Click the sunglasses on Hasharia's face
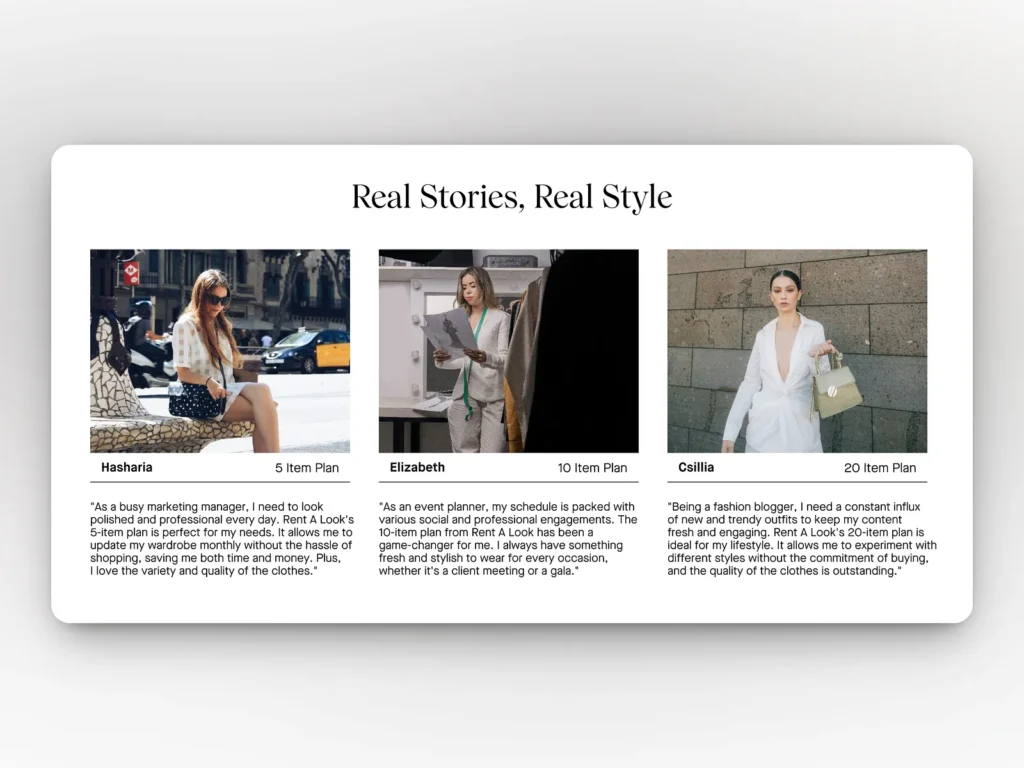Image resolution: width=1024 pixels, height=768 pixels. 217,300
